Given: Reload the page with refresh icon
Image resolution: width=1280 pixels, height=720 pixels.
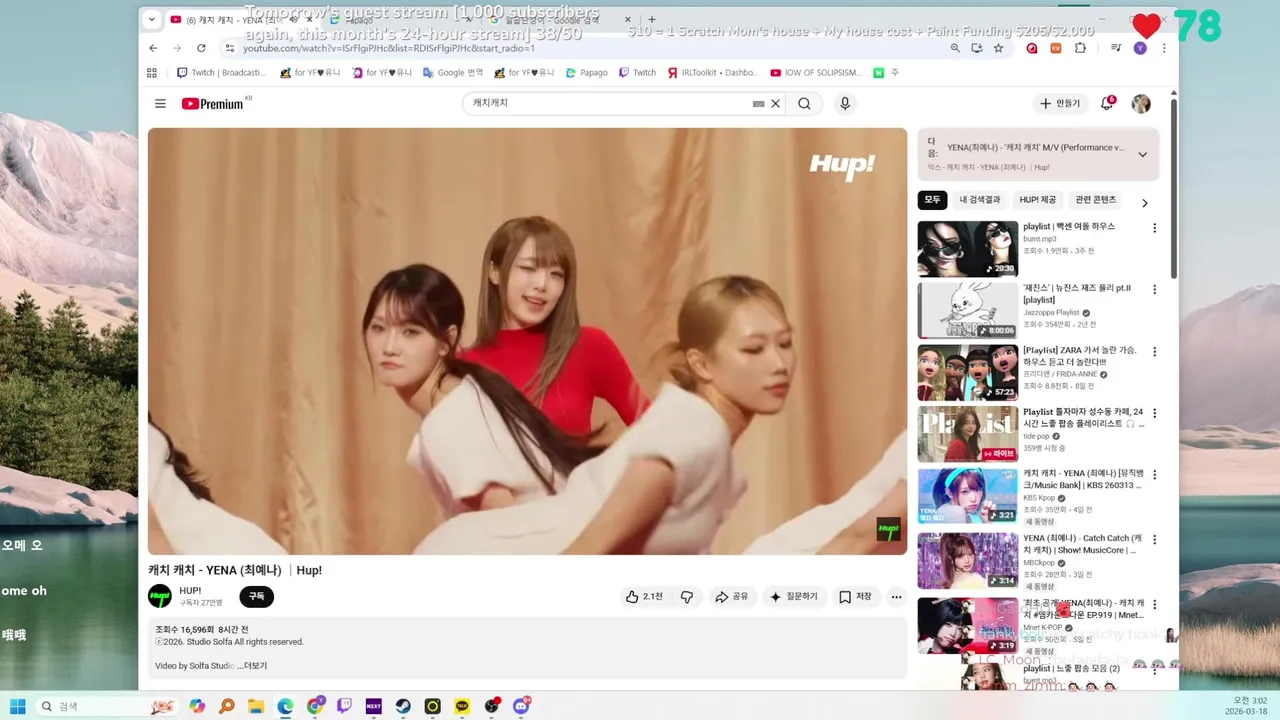Looking at the screenshot, I should coord(201,48).
